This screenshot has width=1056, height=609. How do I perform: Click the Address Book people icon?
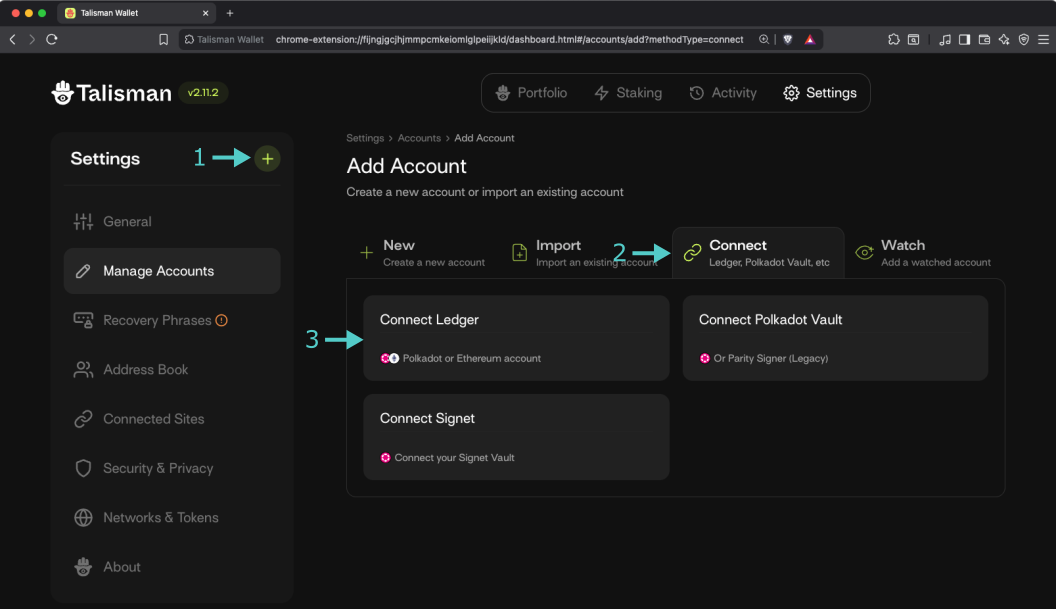click(84, 370)
